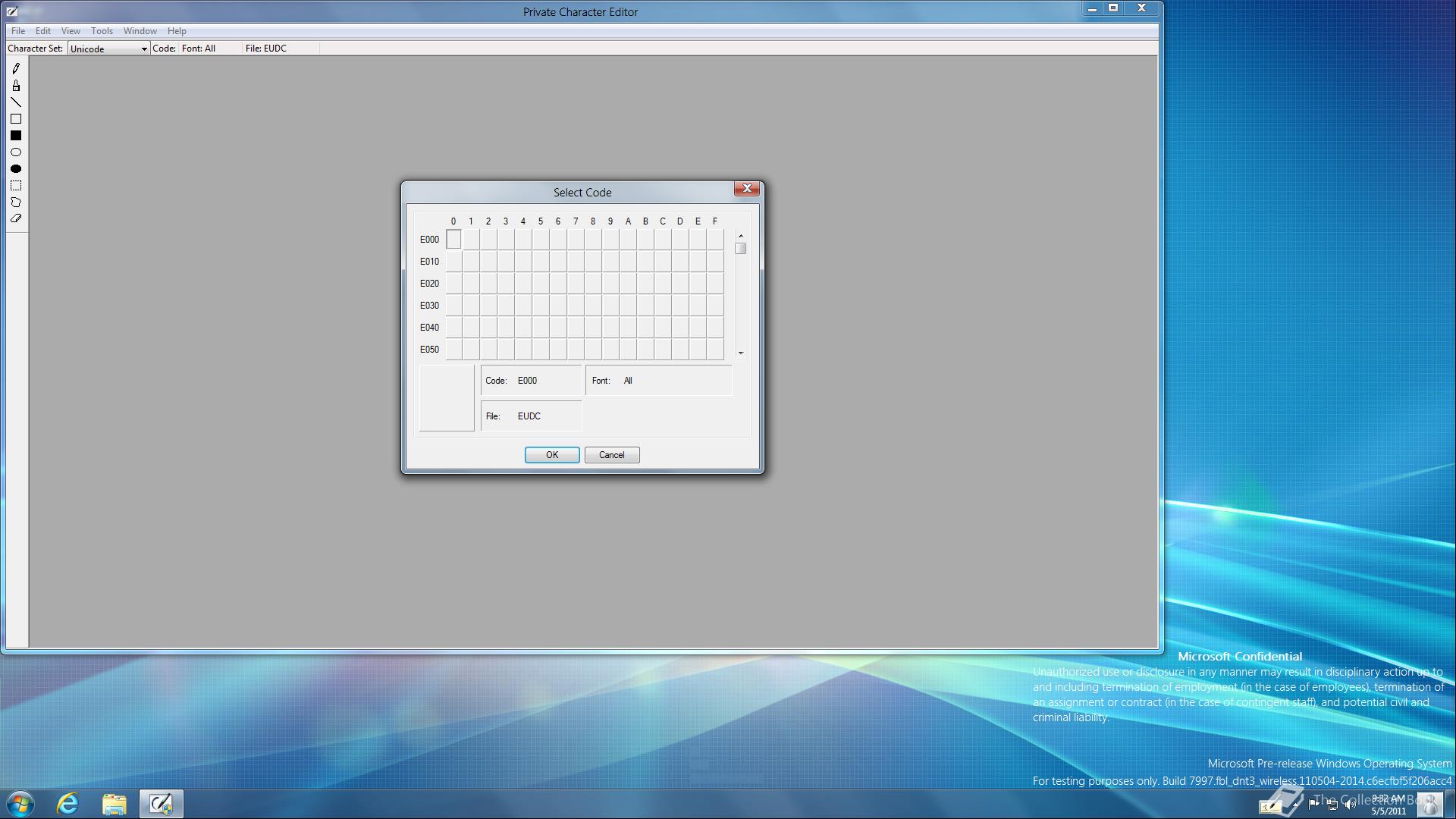This screenshot has height=819, width=1456.
Task: Click the character preview box
Action: tap(447, 398)
